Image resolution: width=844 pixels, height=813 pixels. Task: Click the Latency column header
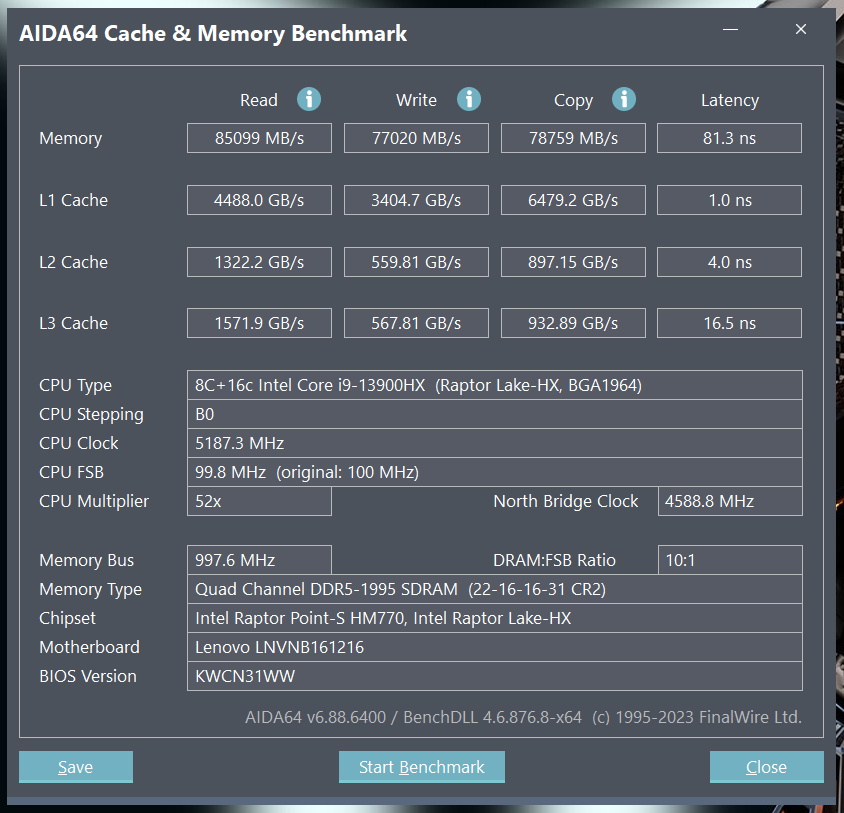tap(730, 100)
